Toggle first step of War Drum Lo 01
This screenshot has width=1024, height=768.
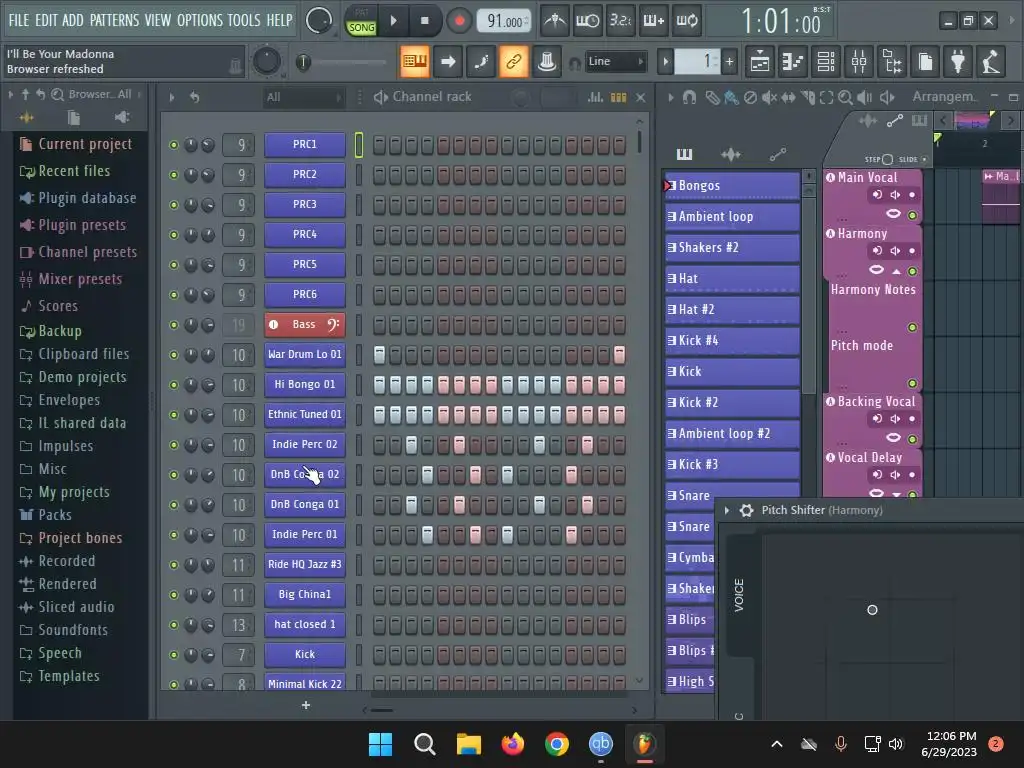click(x=379, y=355)
